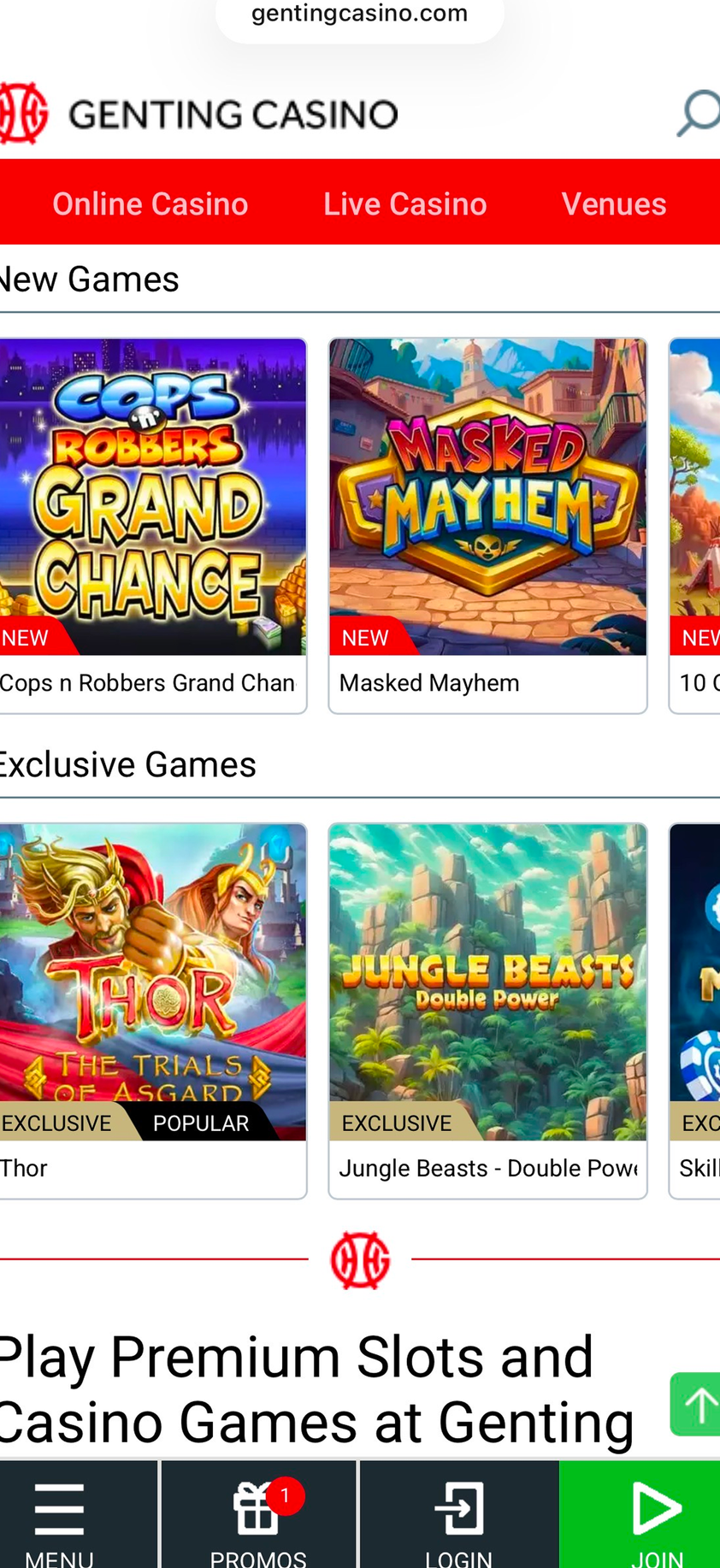This screenshot has width=720, height=1568.
Task: Open search with the magnifier icon
Action: click(x=699, y=113)
